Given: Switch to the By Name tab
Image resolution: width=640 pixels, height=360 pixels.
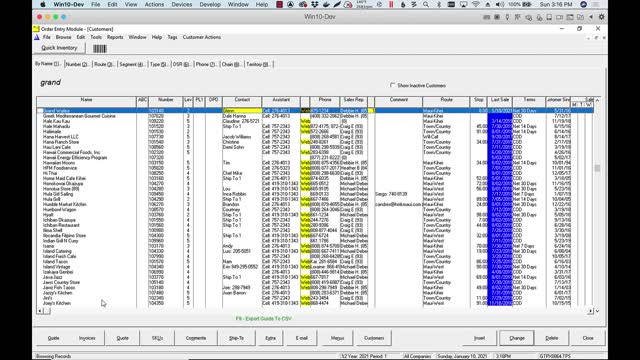Looking at the screenshot, I should (x=47, y=64).
